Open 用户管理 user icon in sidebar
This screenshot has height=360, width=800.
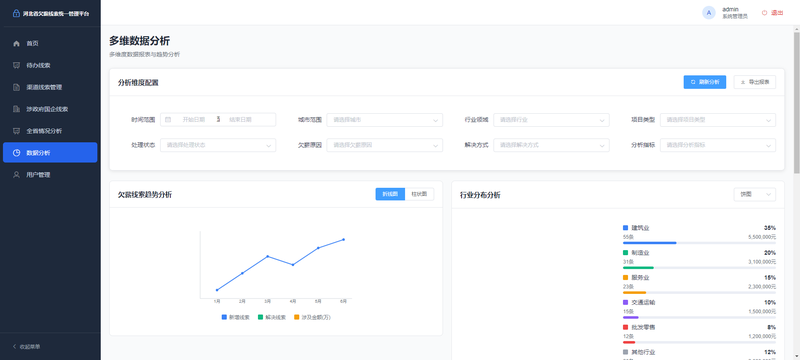click(16, 174)
